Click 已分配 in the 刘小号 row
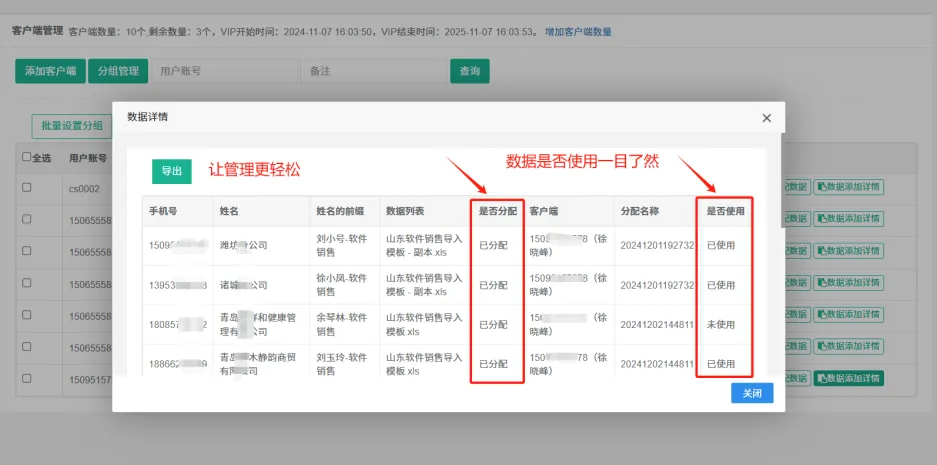 tap(493, 246)
